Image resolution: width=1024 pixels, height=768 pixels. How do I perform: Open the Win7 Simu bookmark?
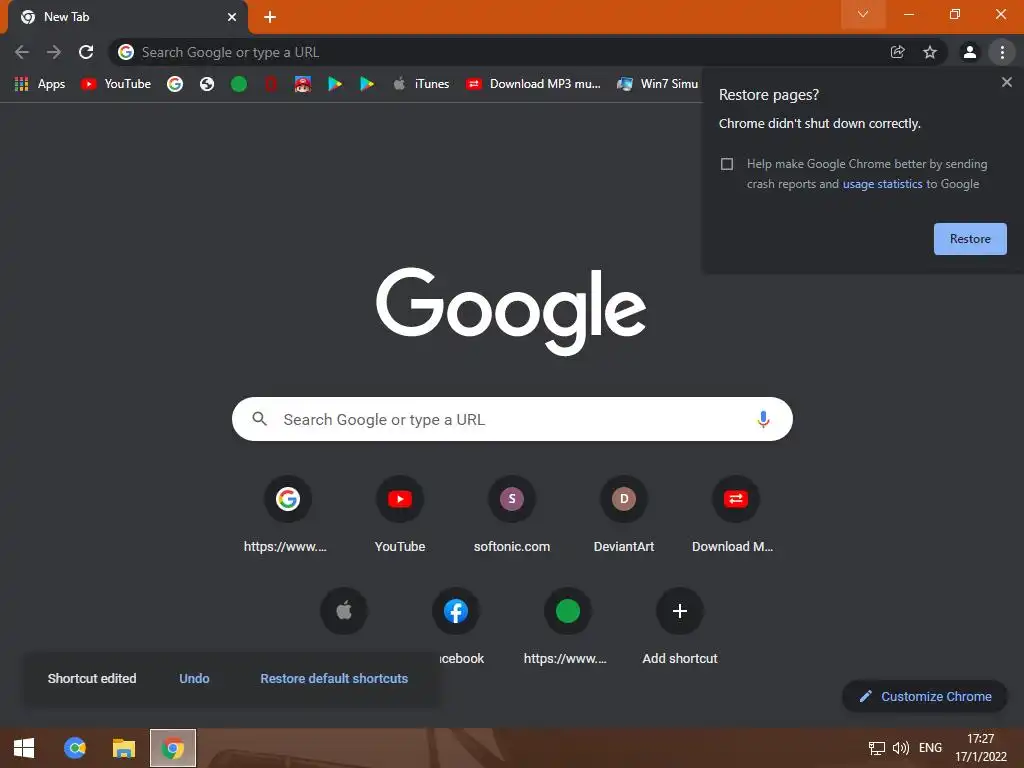(658, 84)
